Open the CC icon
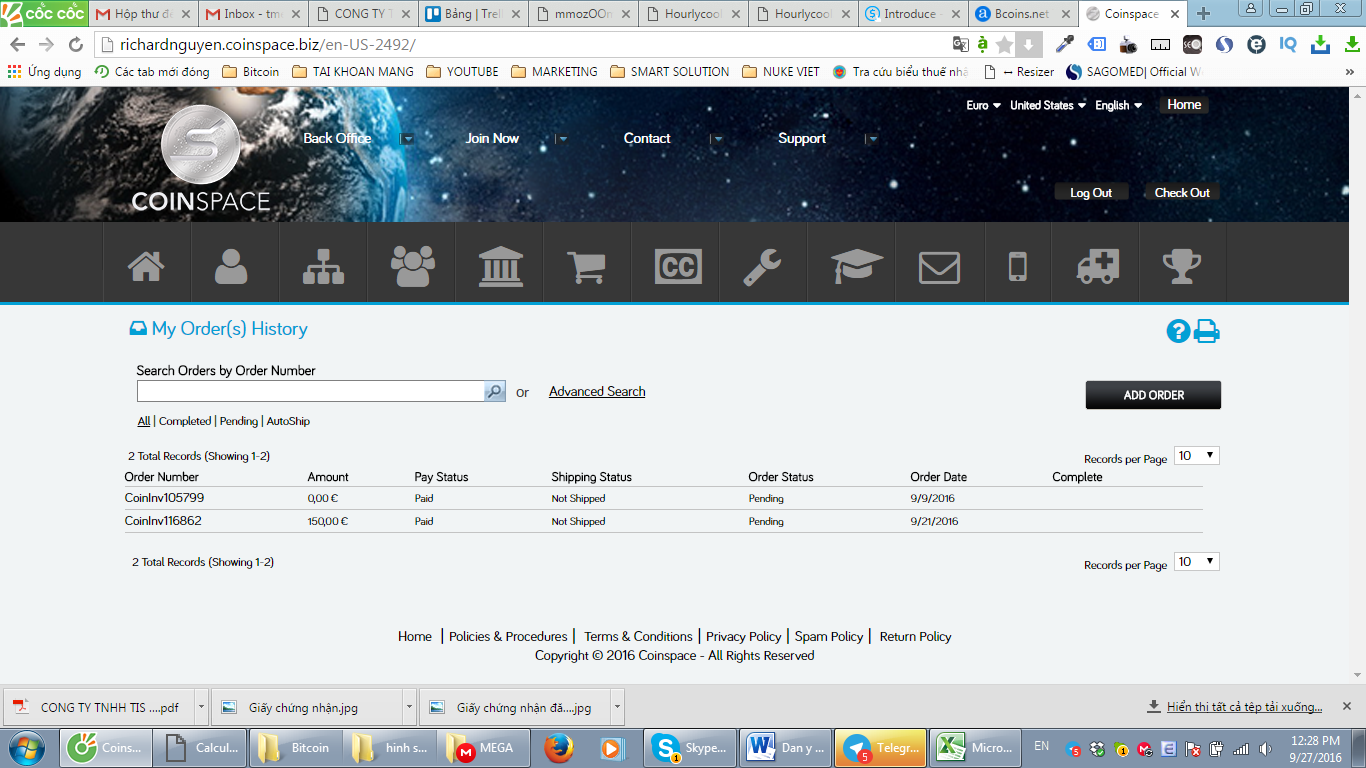Viewport: 1366px width, 768px height. 677,267
